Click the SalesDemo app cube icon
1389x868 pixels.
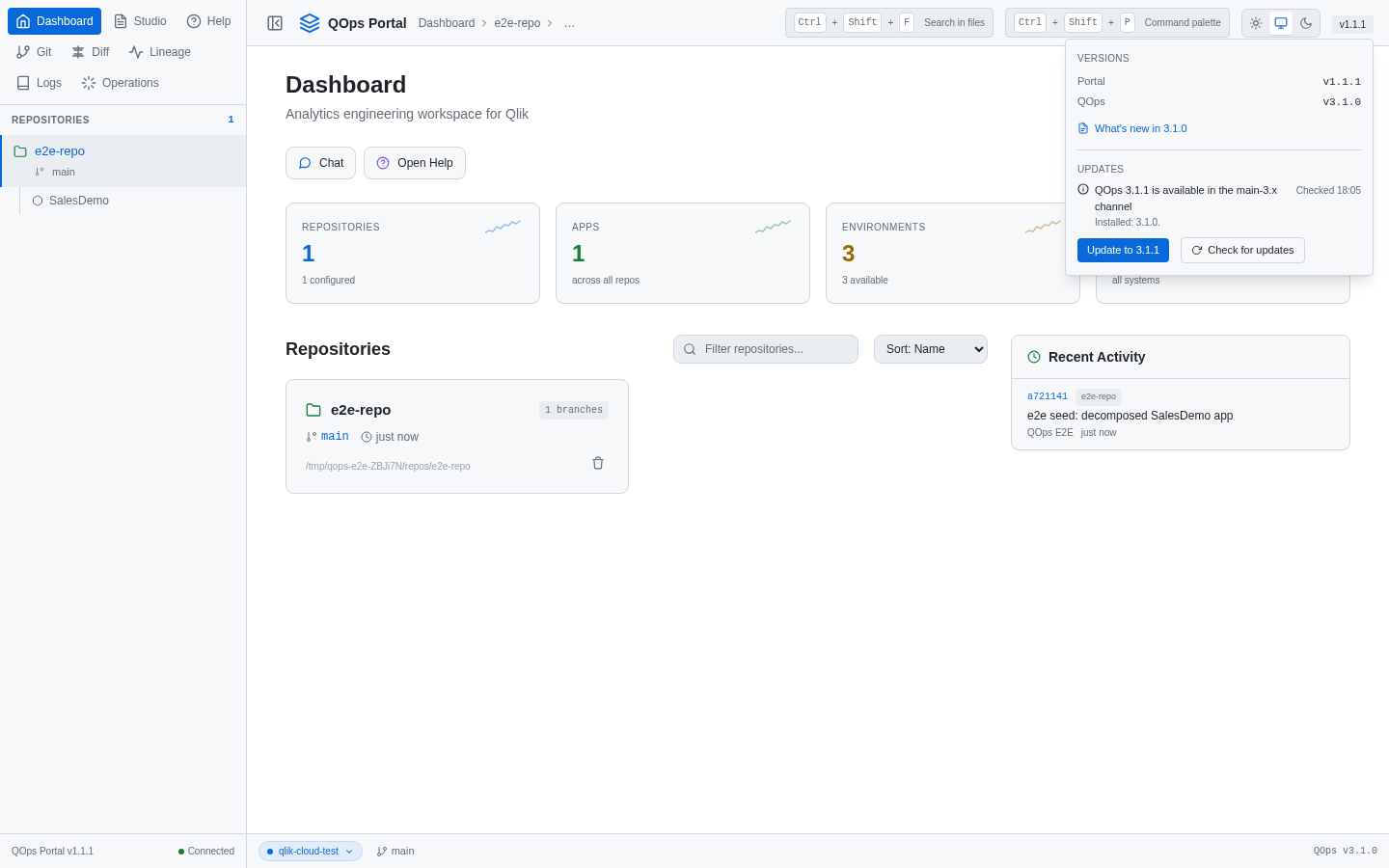38,201
